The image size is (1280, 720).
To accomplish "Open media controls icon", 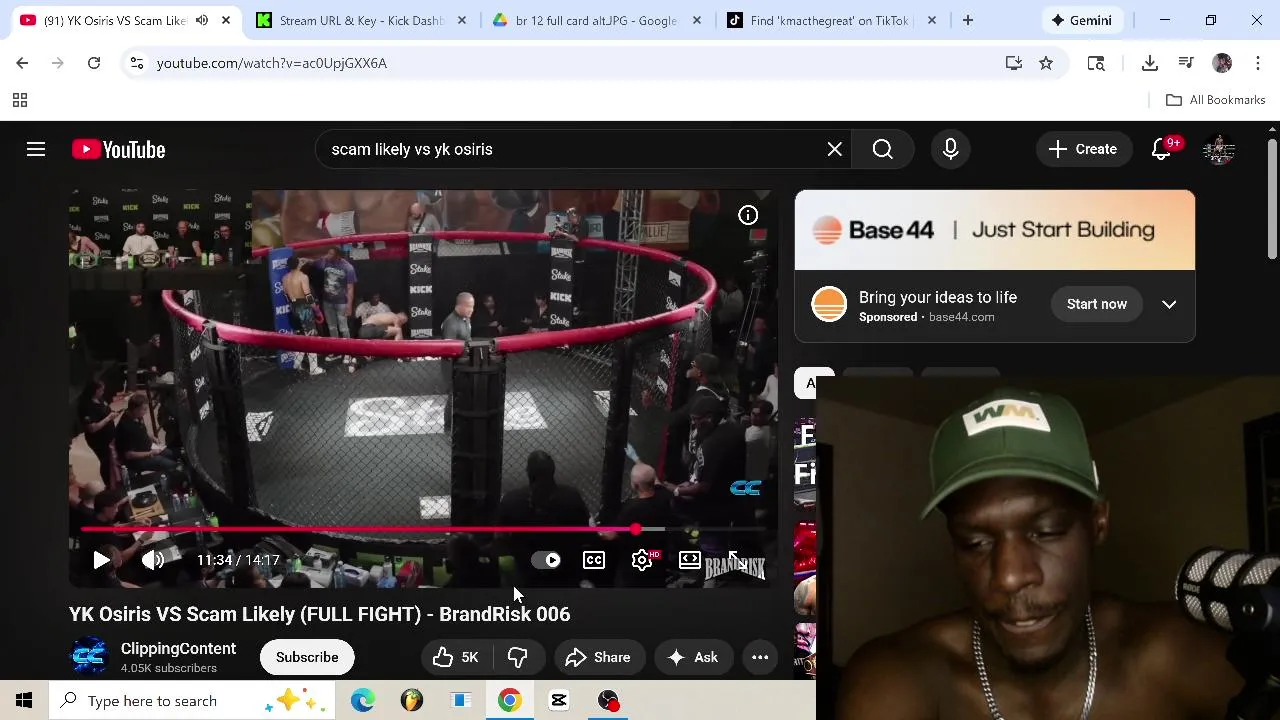I will [1186, 63].
